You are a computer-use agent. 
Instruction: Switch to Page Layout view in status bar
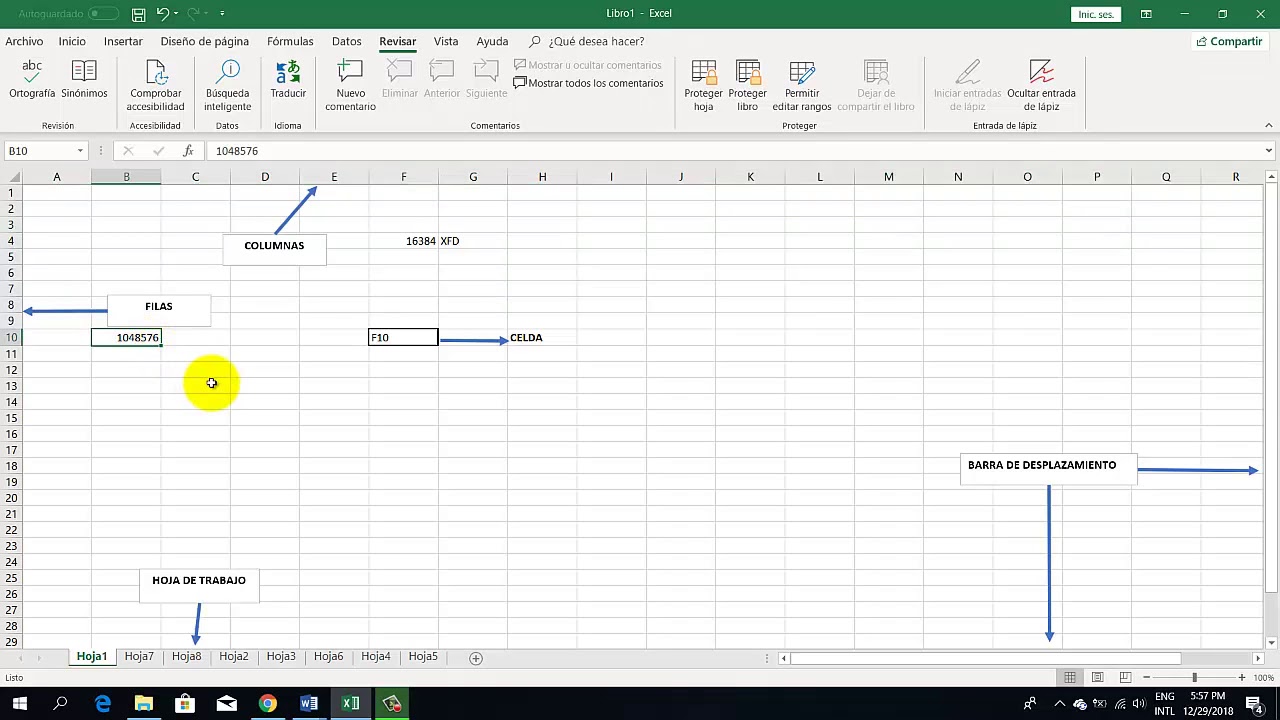[x=1097, y=678]
